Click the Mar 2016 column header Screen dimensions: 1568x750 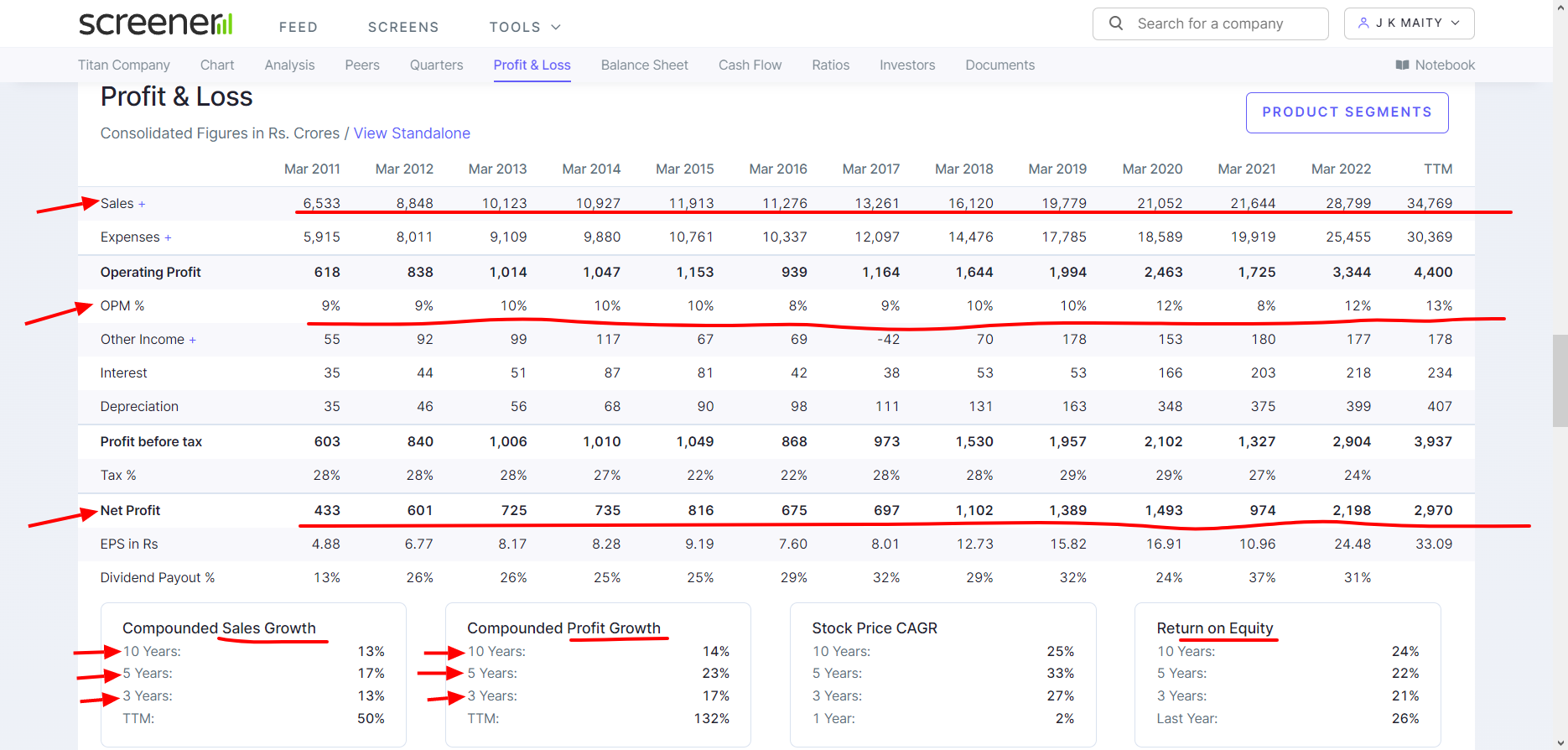click(778, 169)
